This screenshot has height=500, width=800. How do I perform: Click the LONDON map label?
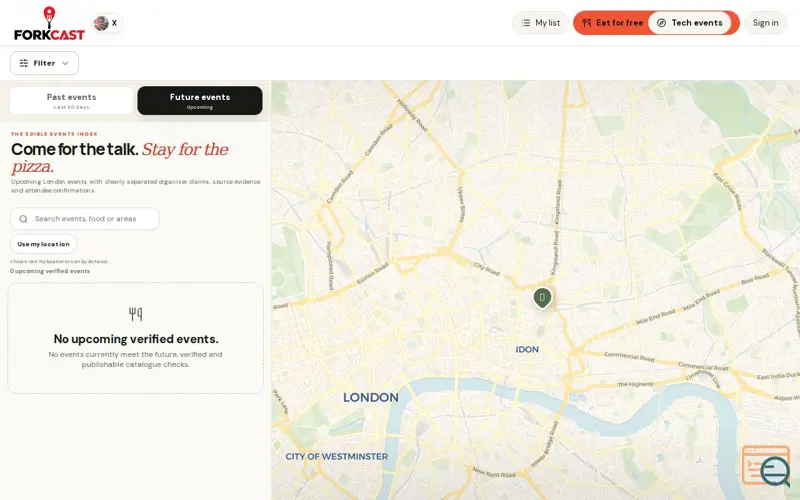[x=370, y=397]
